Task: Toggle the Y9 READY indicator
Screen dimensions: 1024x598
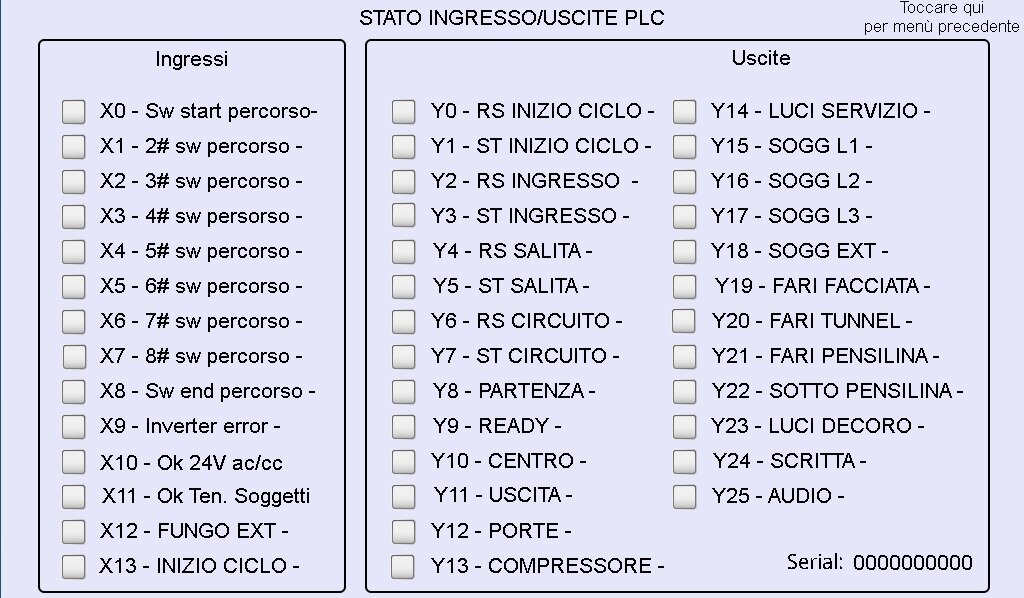Action: [x=404, y=426]
